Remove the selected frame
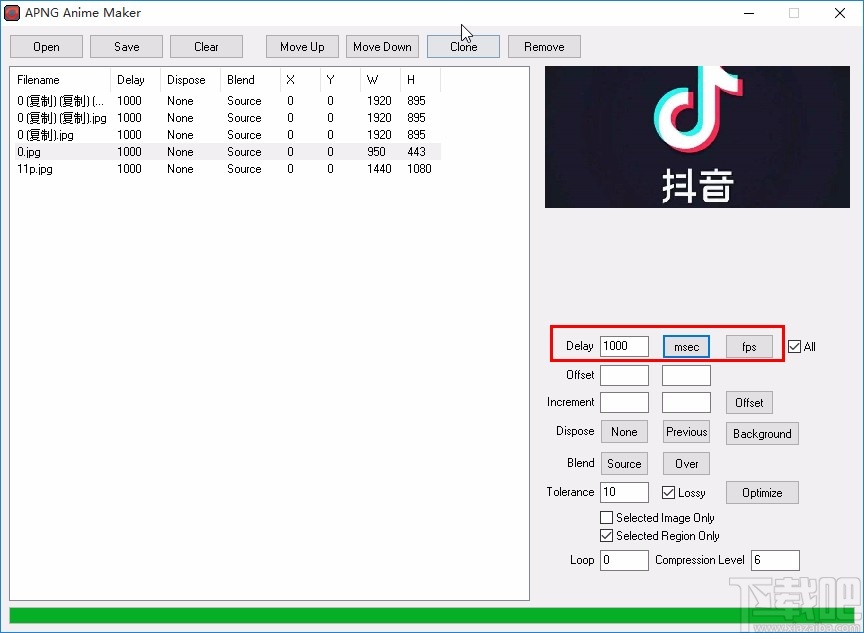 [544, 46]
